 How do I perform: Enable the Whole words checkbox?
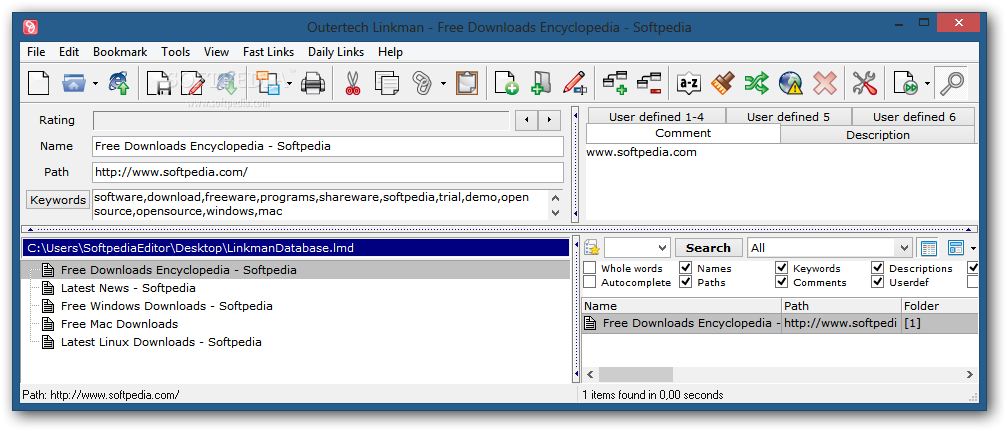click(x=590, y=268)
